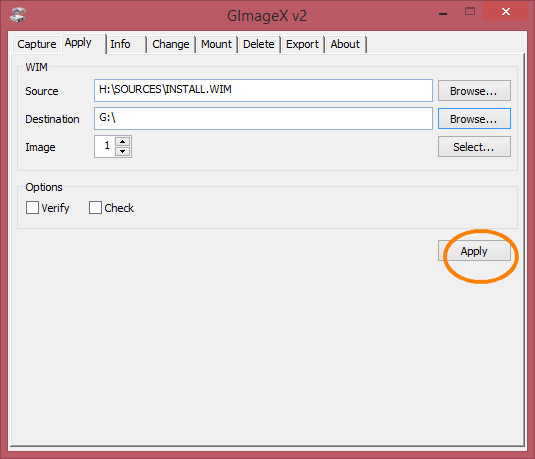Click the Source path input field
535x459 pixels.
[x=263, y=90]
